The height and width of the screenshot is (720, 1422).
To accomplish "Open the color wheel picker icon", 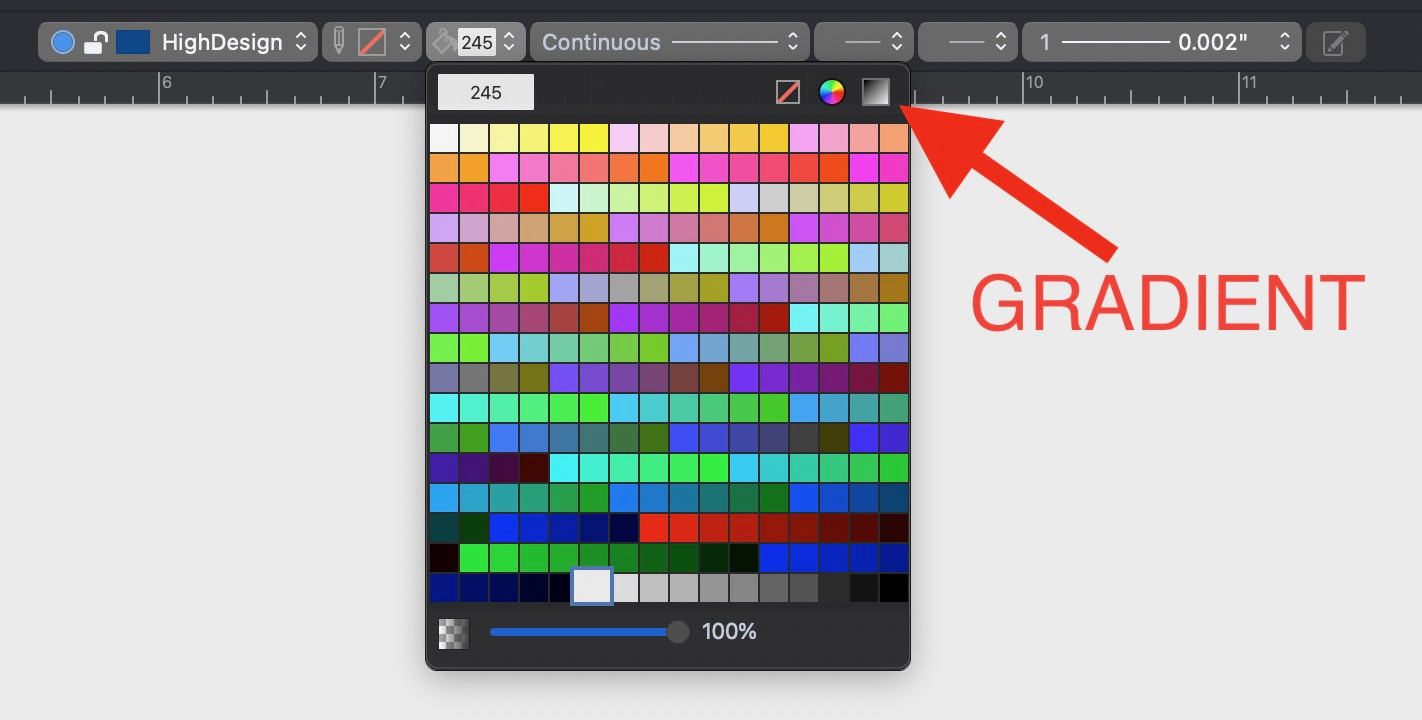I will click(832, 92).
